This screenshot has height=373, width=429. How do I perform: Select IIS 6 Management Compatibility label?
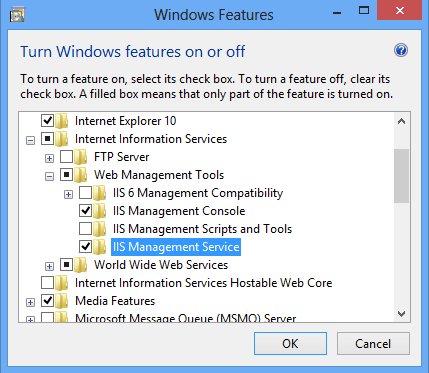coord(198,193)
